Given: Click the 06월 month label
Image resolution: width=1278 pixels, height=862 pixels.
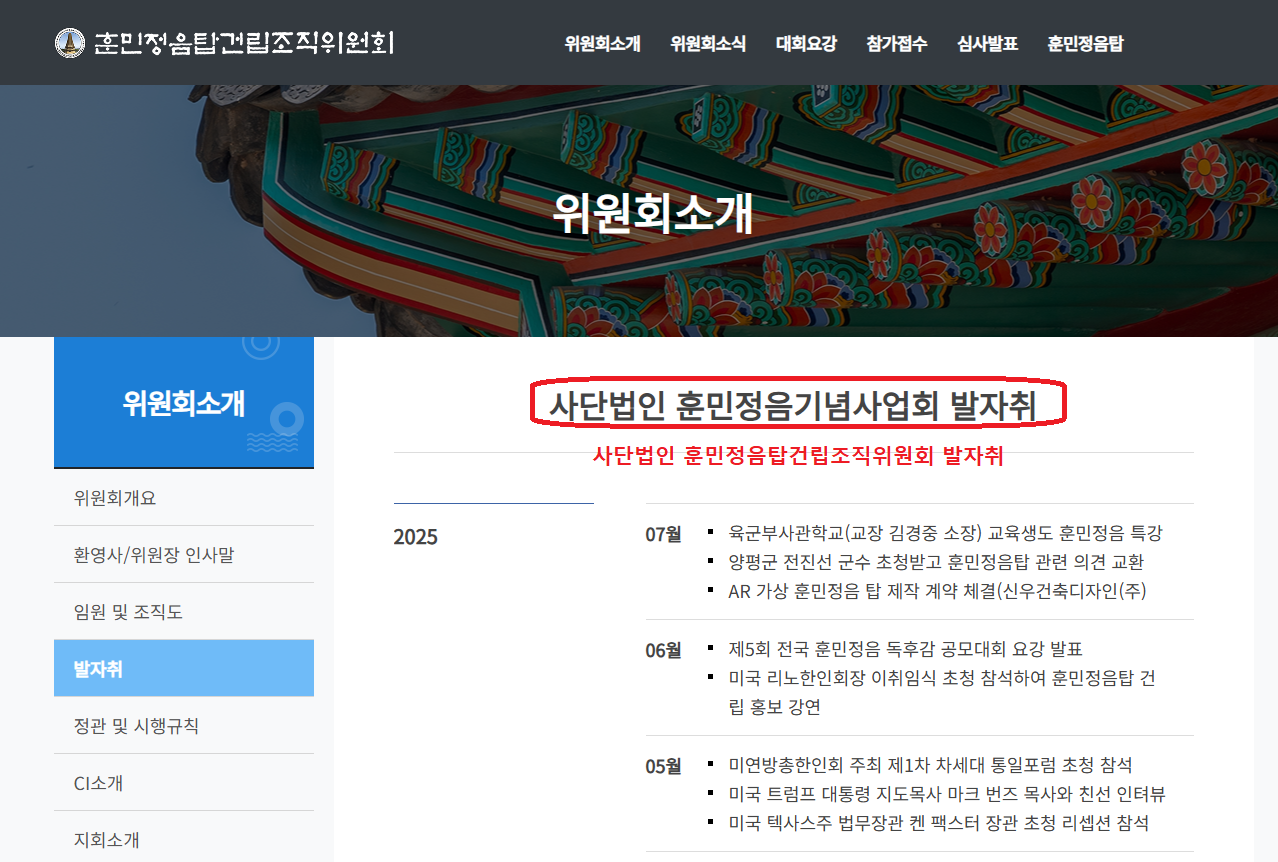Looking at the screenshot, I should click(x=663, y=650).
